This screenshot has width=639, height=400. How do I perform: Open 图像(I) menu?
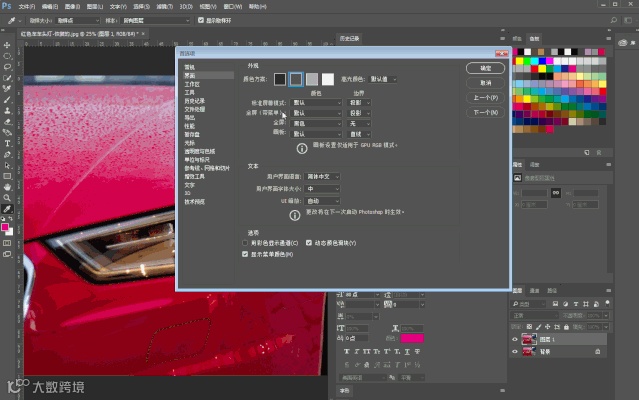[73, 7]
